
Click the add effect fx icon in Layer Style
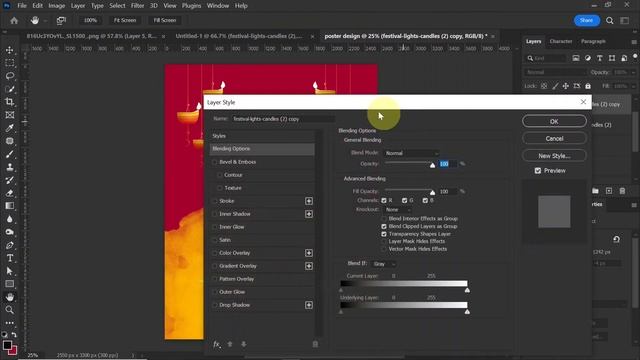[217, 344]
